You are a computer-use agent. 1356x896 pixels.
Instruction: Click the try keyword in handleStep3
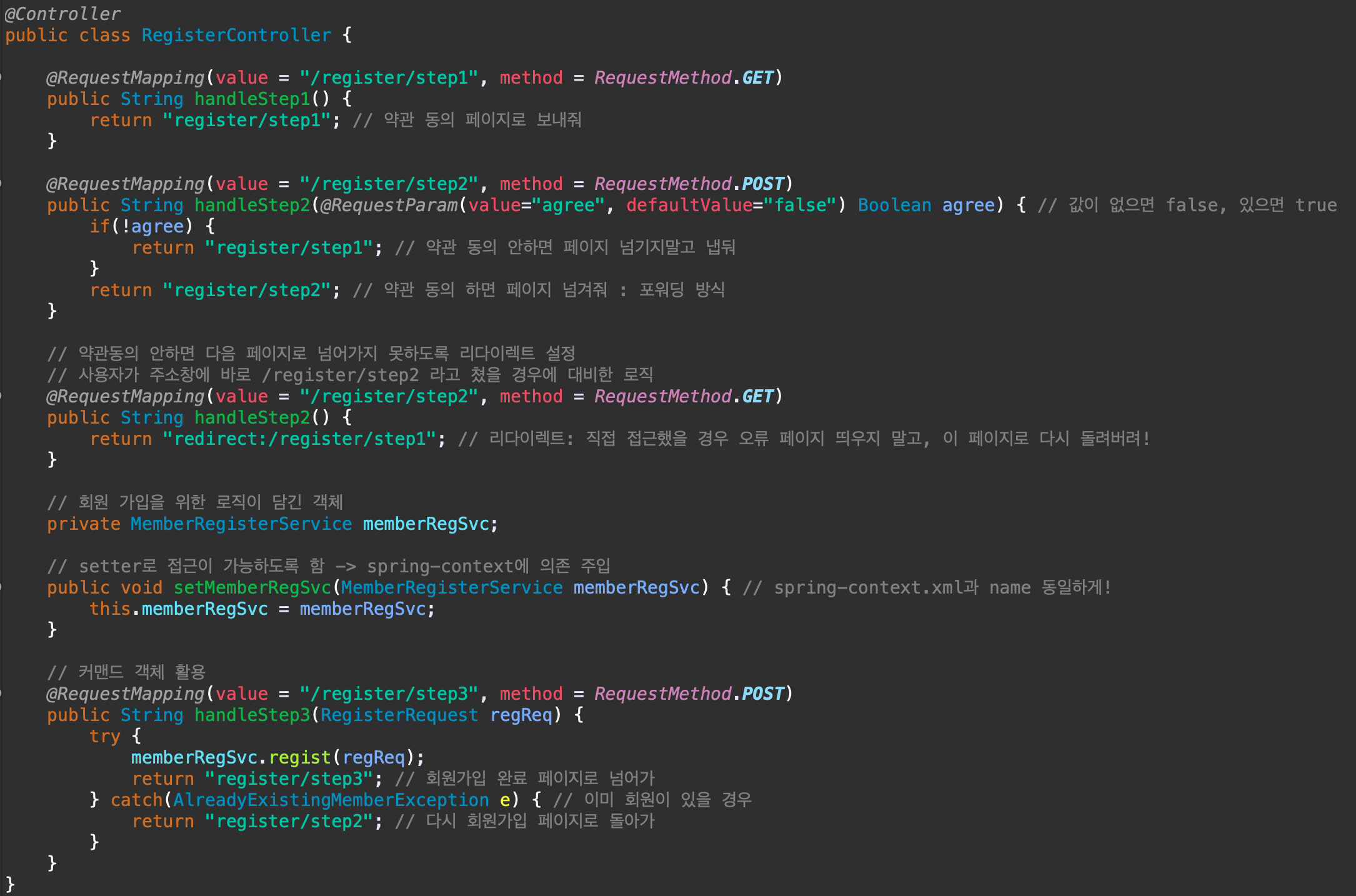104,736
